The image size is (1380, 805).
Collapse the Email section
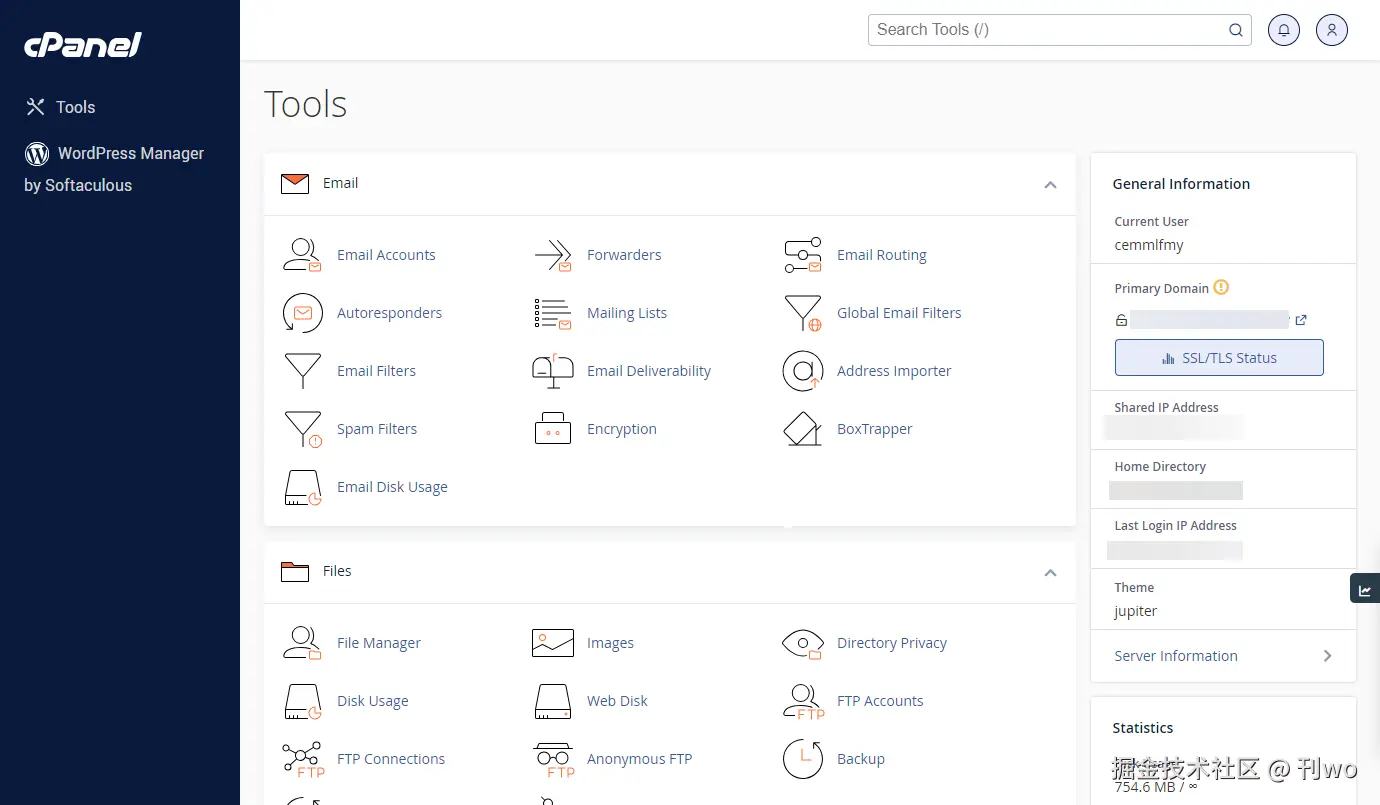coord(1050,185)
